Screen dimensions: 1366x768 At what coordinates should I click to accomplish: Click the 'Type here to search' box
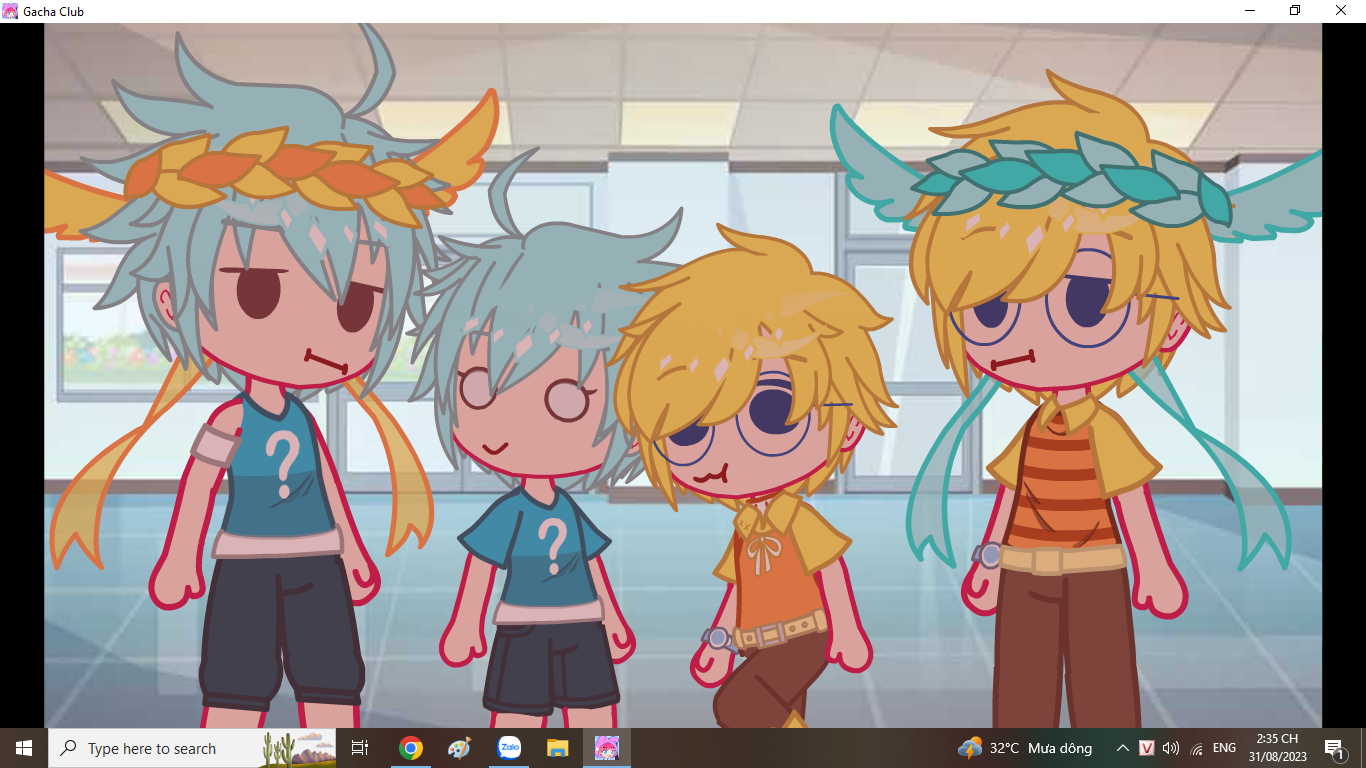click(x=152, y=749)
